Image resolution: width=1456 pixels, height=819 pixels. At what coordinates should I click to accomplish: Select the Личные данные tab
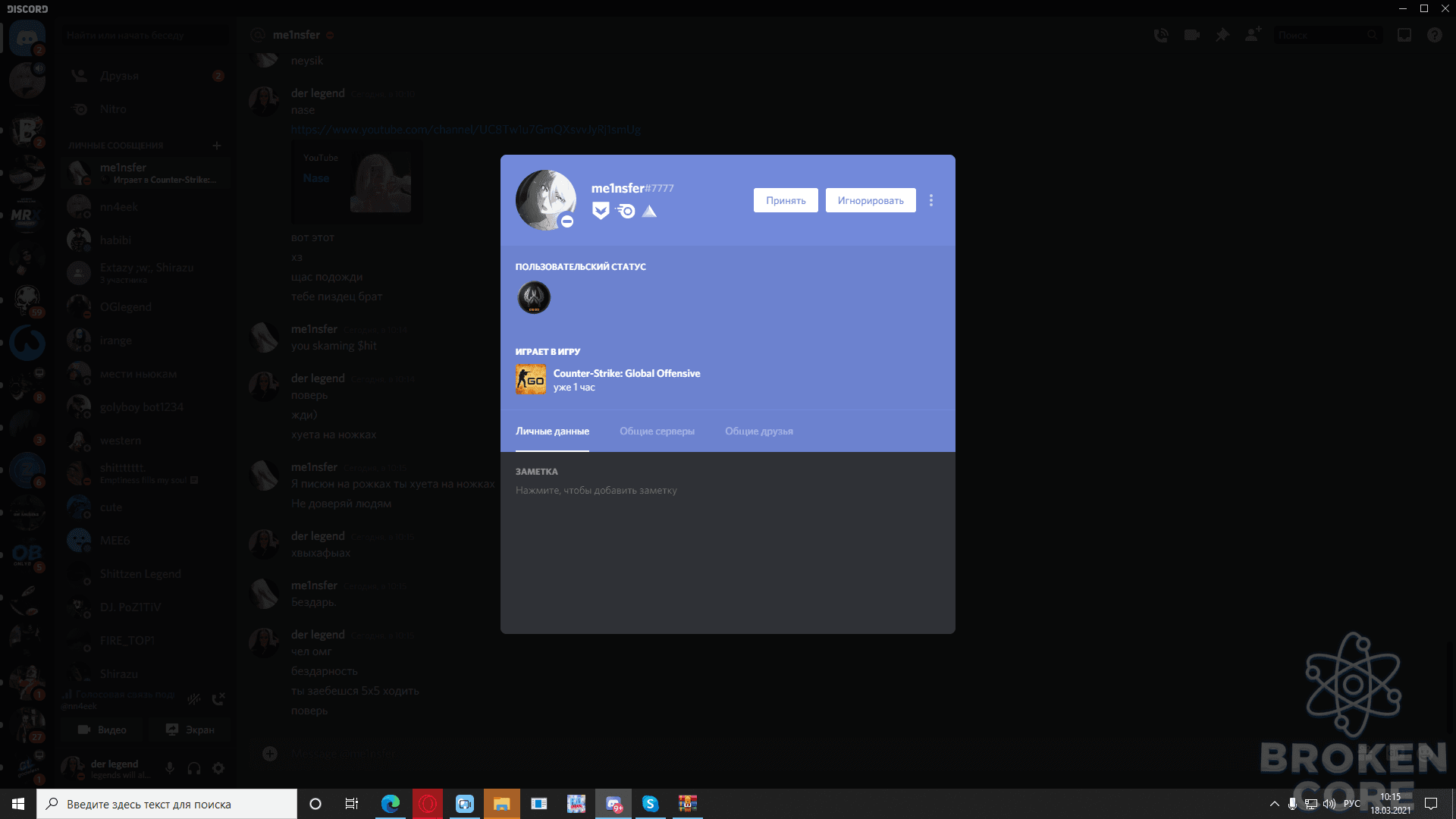tap(552, 431)
